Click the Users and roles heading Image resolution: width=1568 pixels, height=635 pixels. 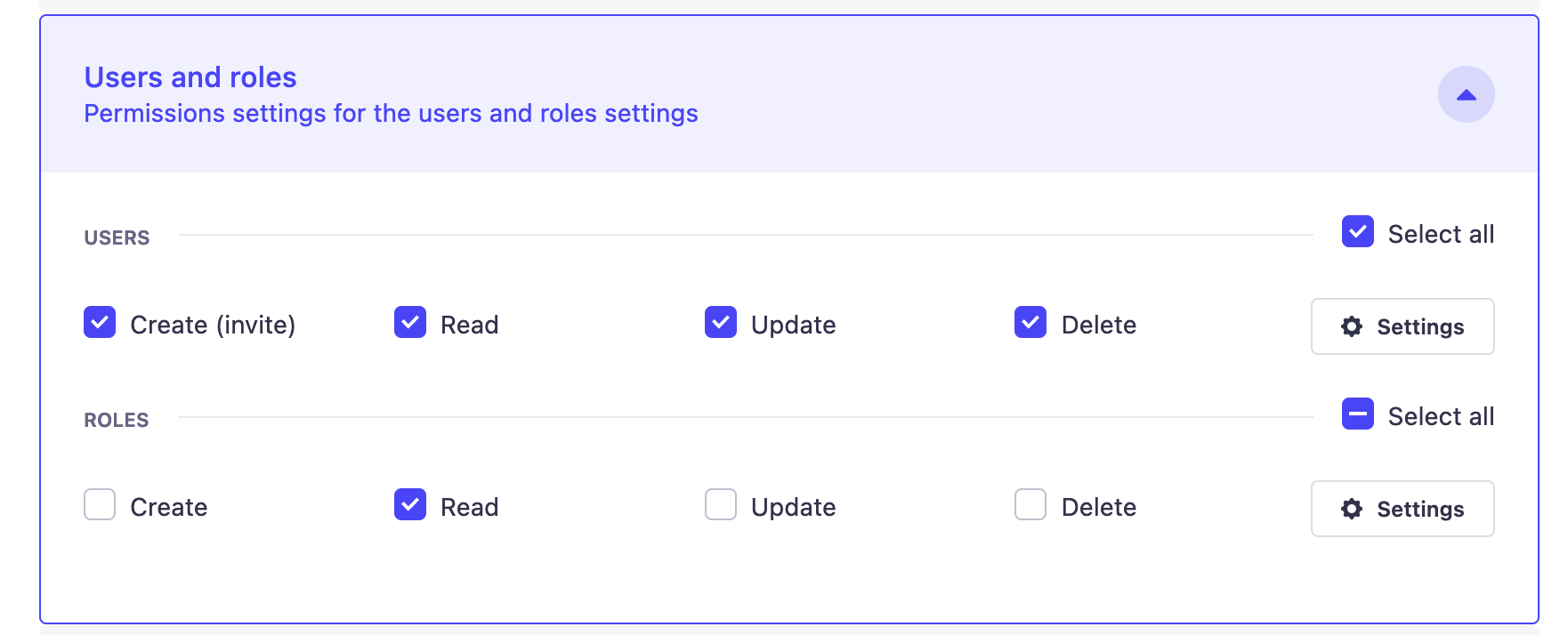[x=190, y=77]
